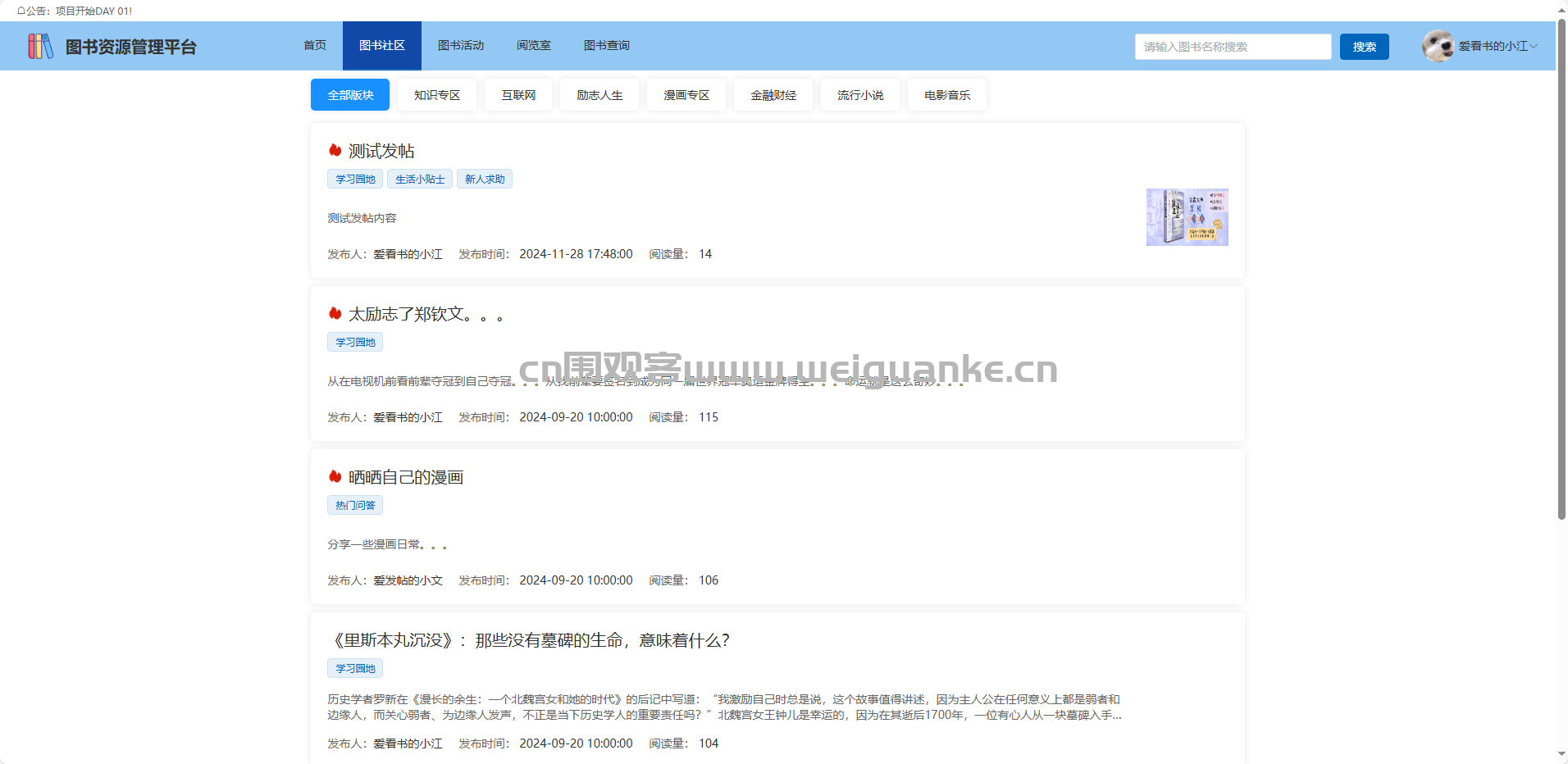Click the 学习园地 tag under 测试发帖

point(355,179)
